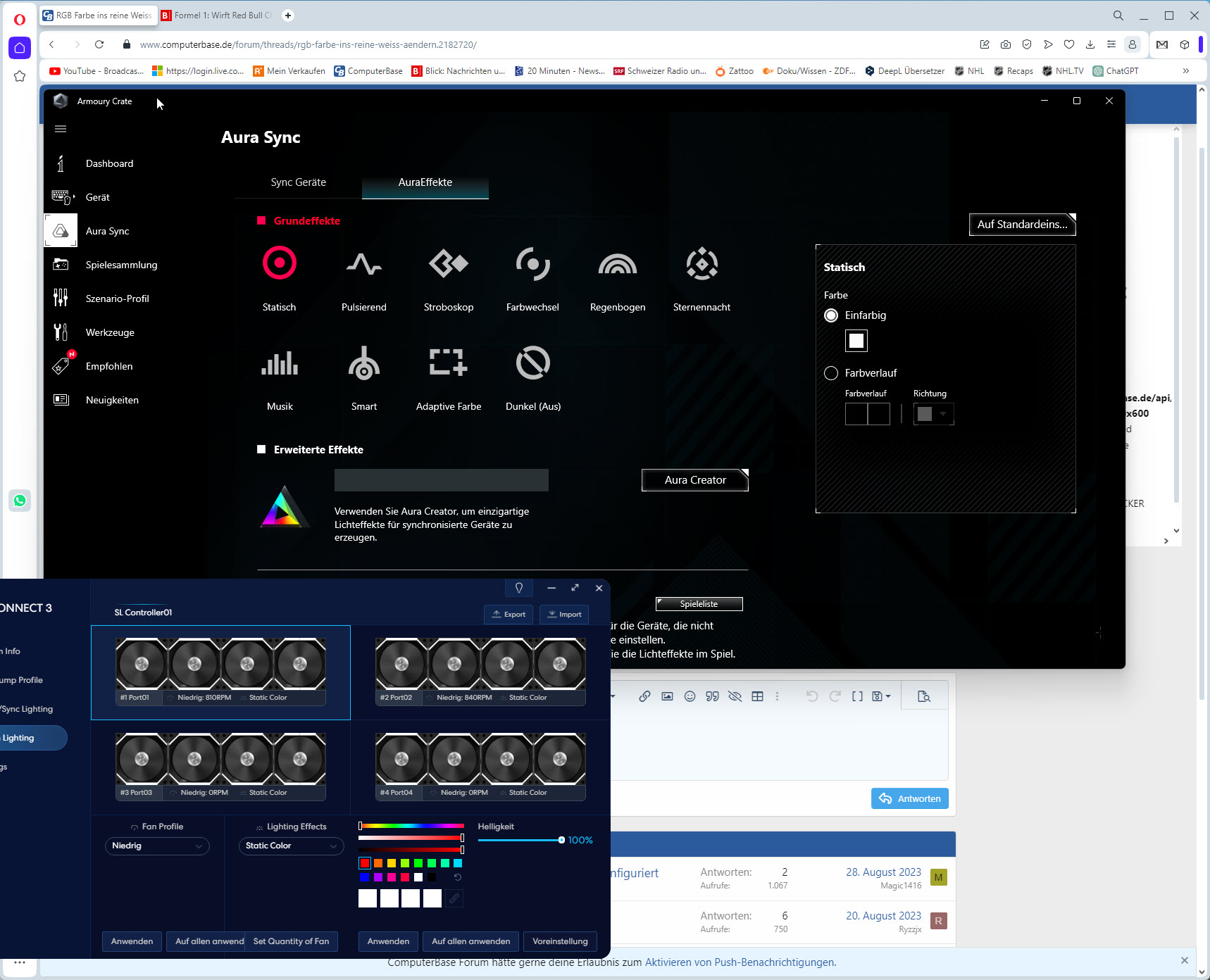Open Neuigkeiten news icon
The height and width of the screenshot is (980, 1210).
coord(61,400)
